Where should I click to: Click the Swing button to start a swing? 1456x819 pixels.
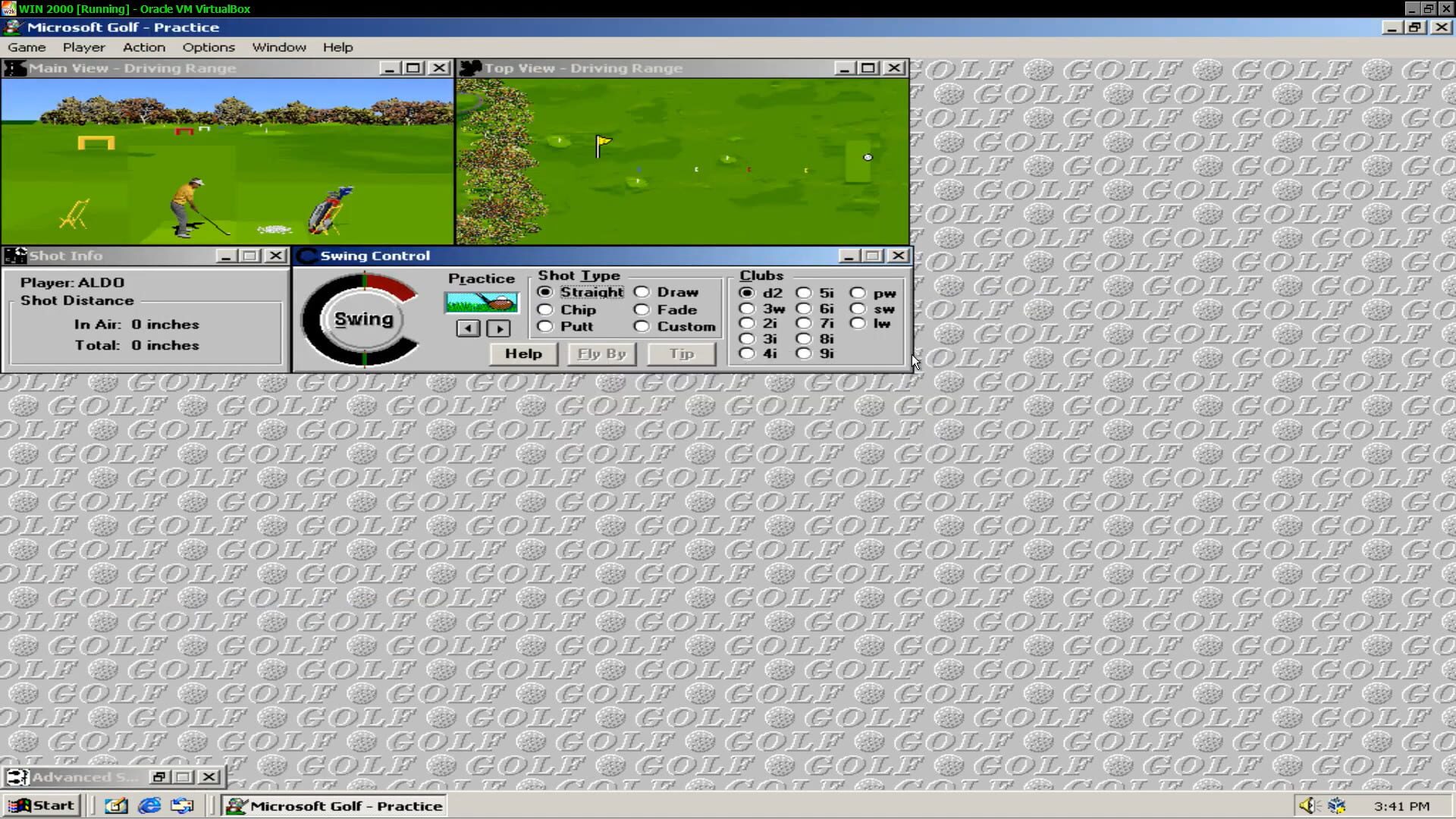point(362,318)
